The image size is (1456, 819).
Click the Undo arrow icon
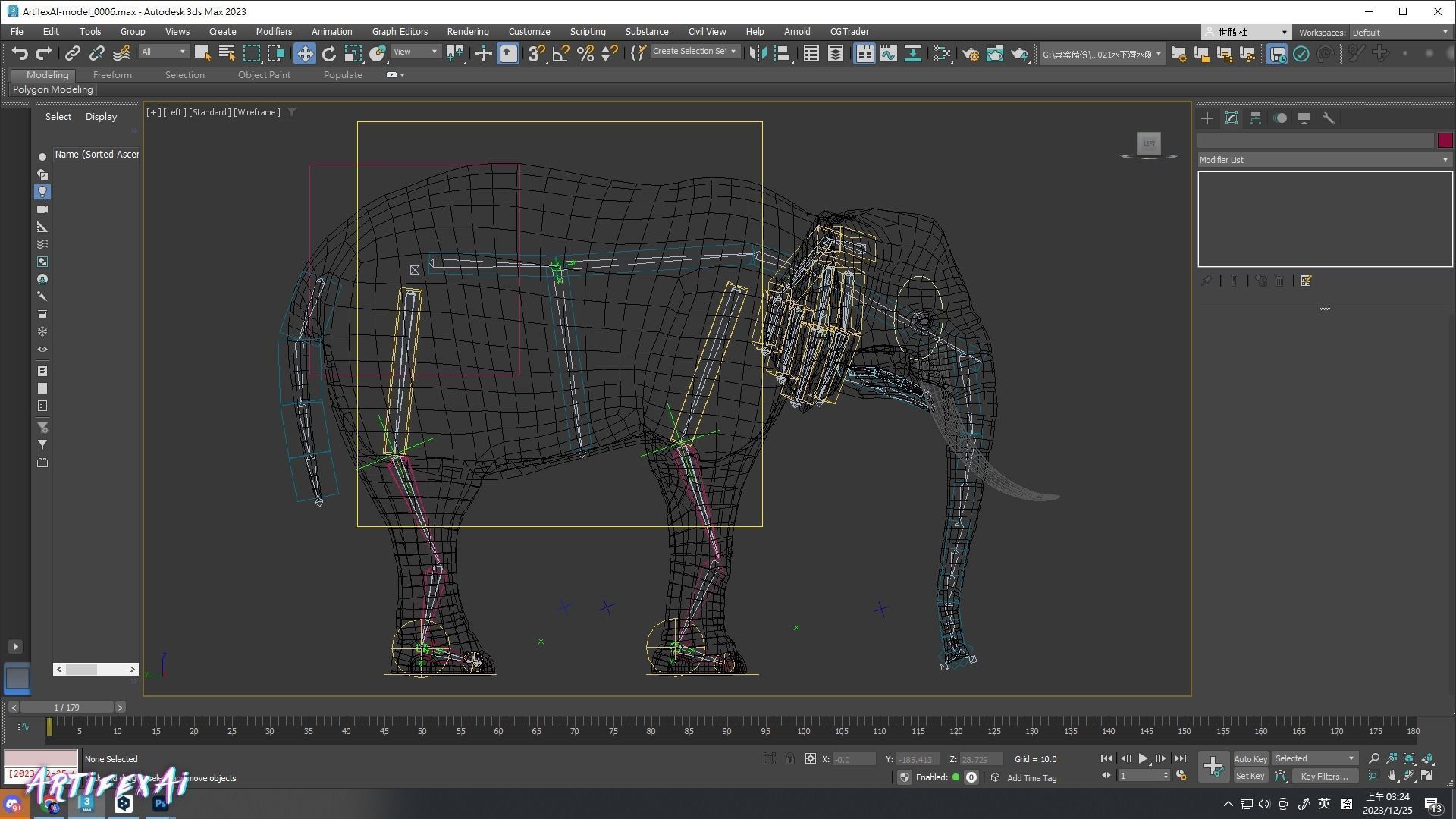coord(20,53)
